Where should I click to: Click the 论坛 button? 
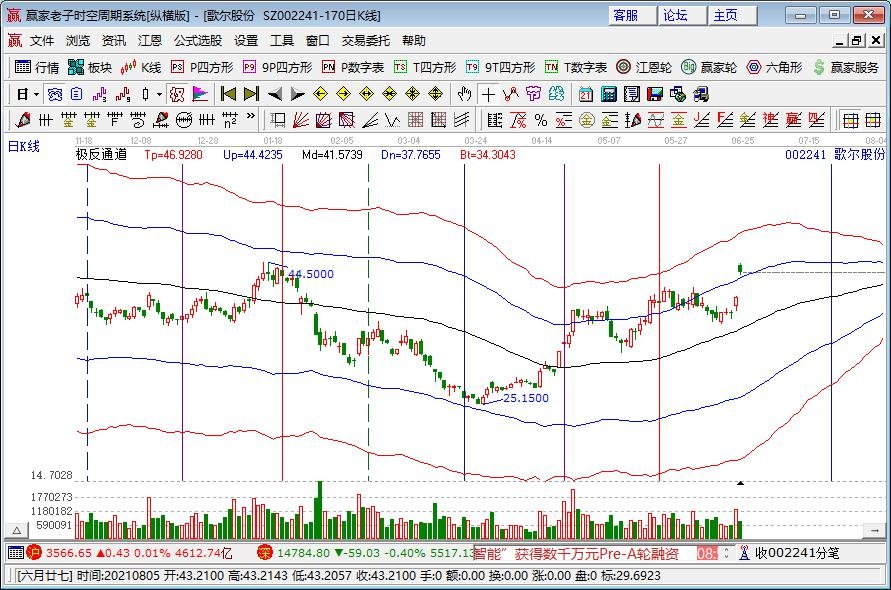point(682,15)
